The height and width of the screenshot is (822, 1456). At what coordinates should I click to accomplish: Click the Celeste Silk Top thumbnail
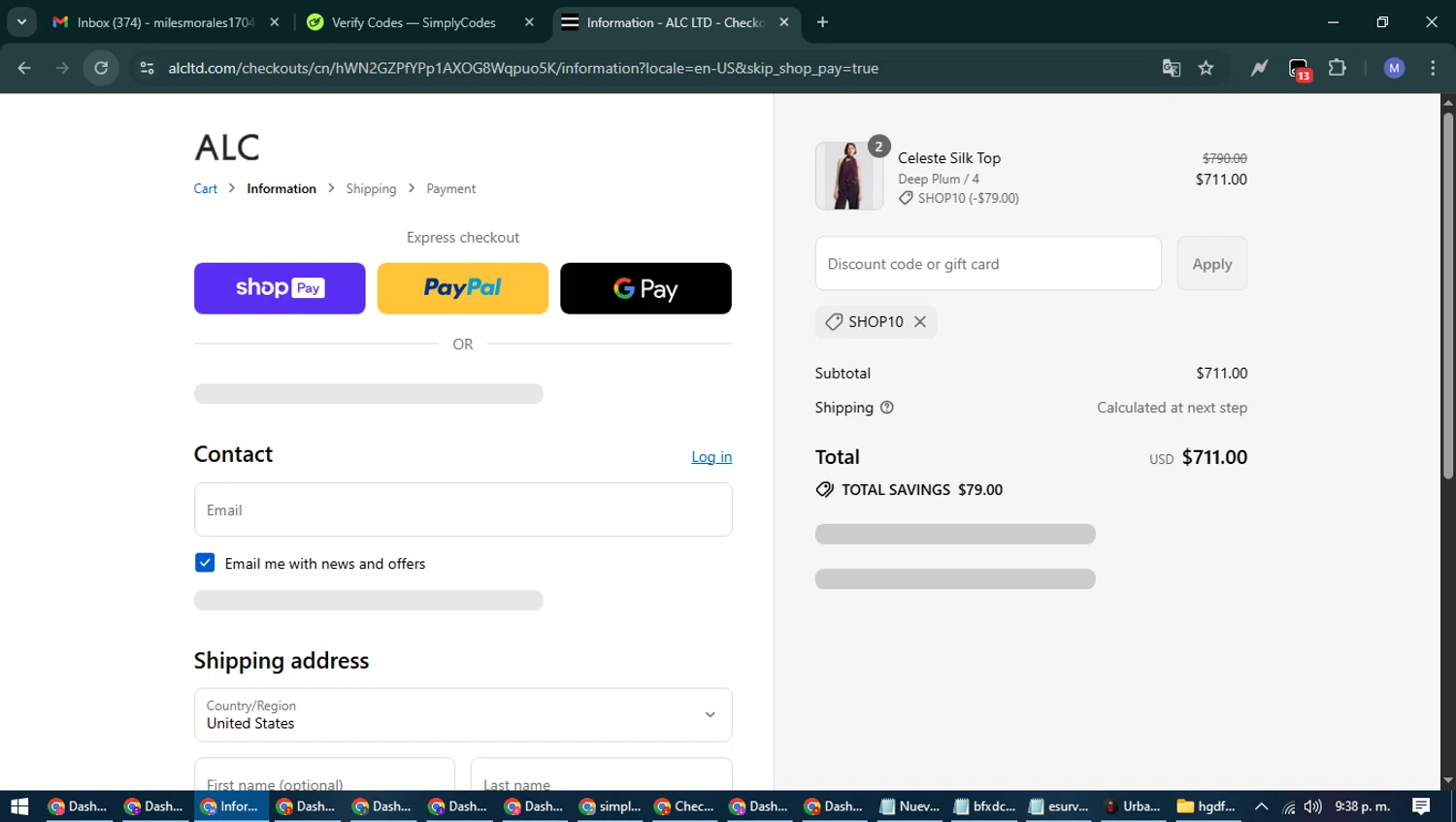pyautogui.click(x=849, y=176)
